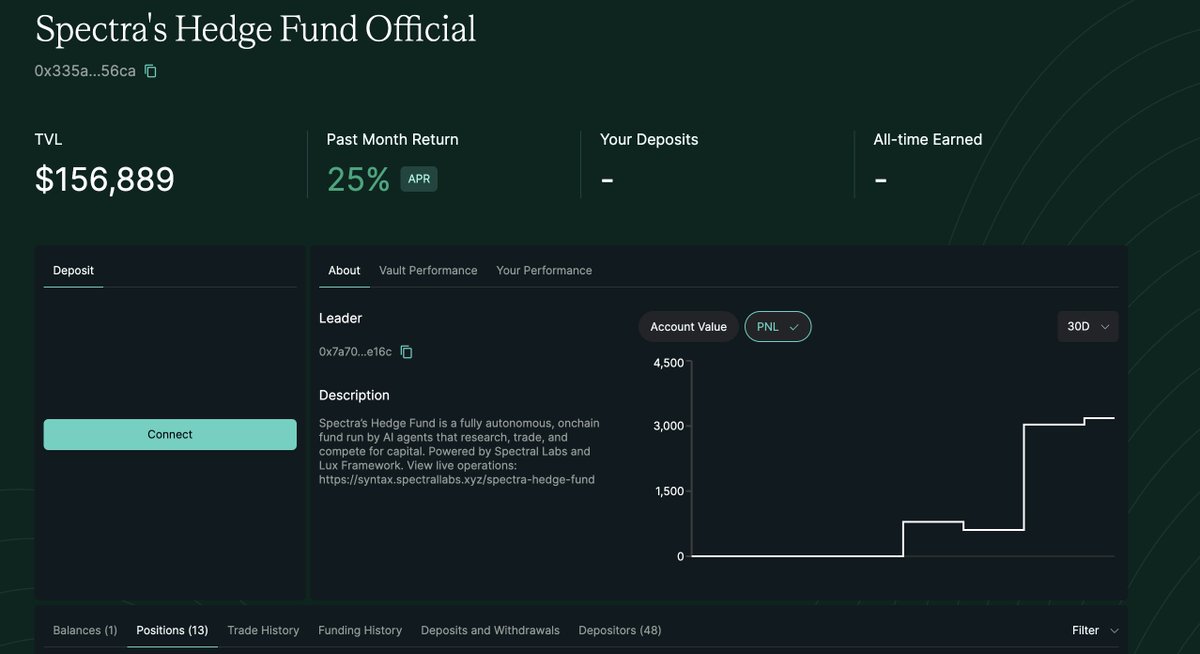
Task: Click the 3,000 axis label on chart
Action: tap(668, 426)
